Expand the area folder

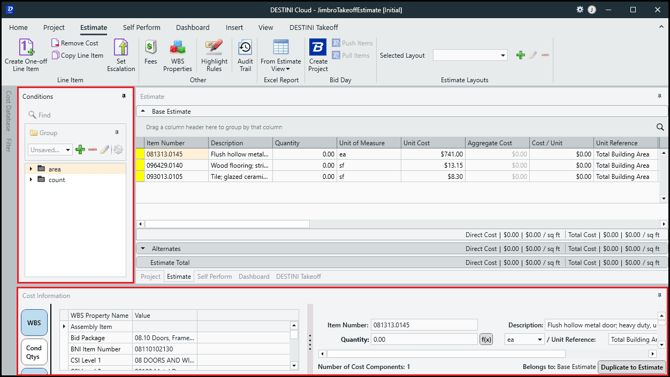click(31, 169)
